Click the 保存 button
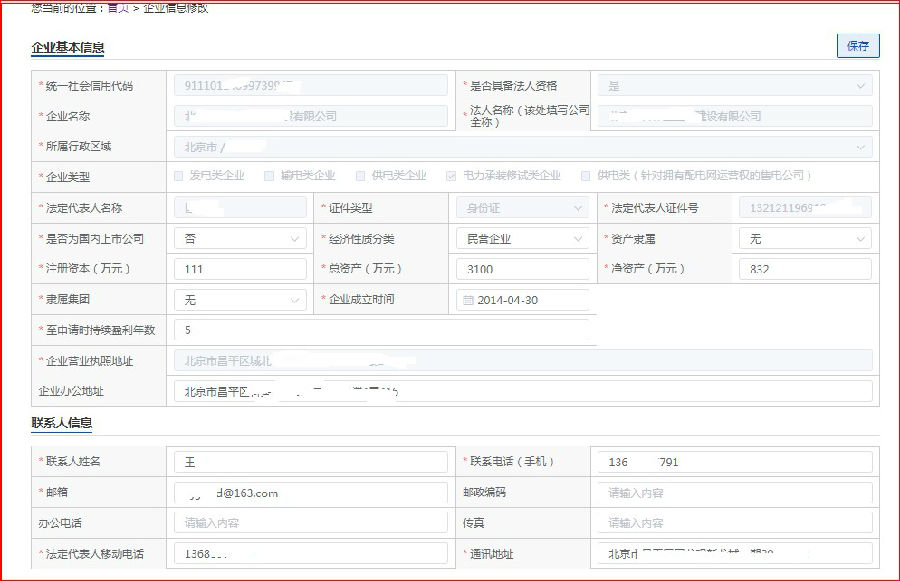 857,46
